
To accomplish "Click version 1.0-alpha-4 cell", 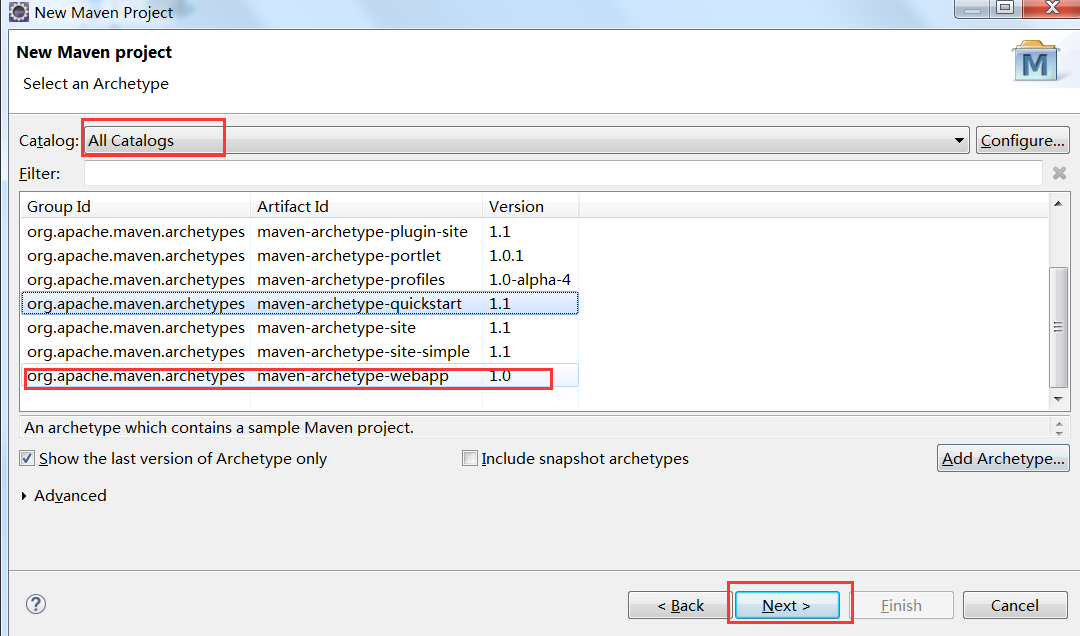I will coord(530,280).
